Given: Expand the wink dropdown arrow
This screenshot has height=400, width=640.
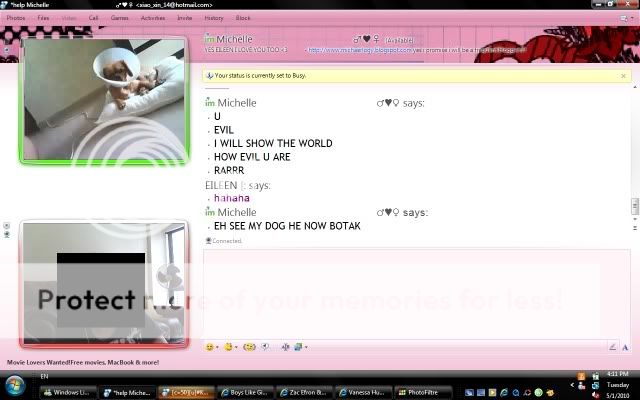Looking at the screenshot, I should [x=238, y=347].
